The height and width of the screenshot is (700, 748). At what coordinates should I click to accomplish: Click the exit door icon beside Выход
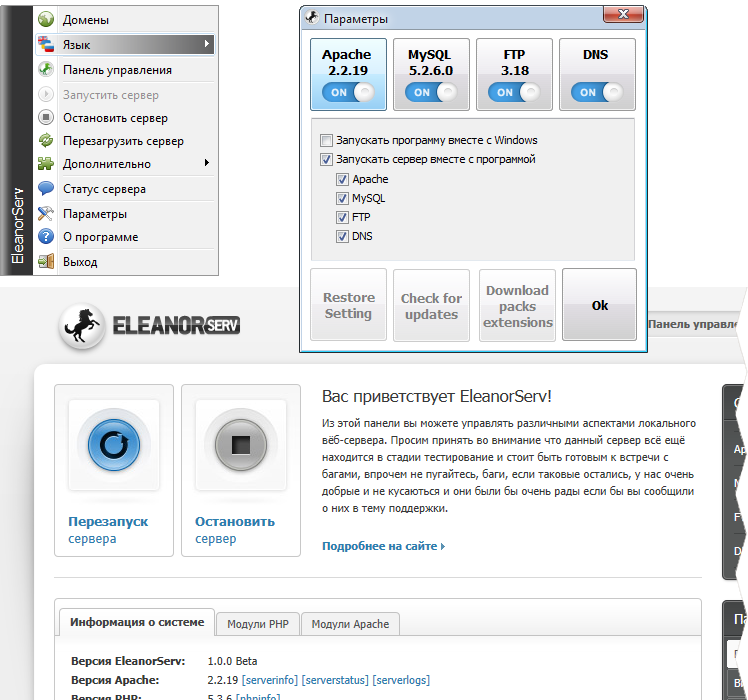pos(46,262)
